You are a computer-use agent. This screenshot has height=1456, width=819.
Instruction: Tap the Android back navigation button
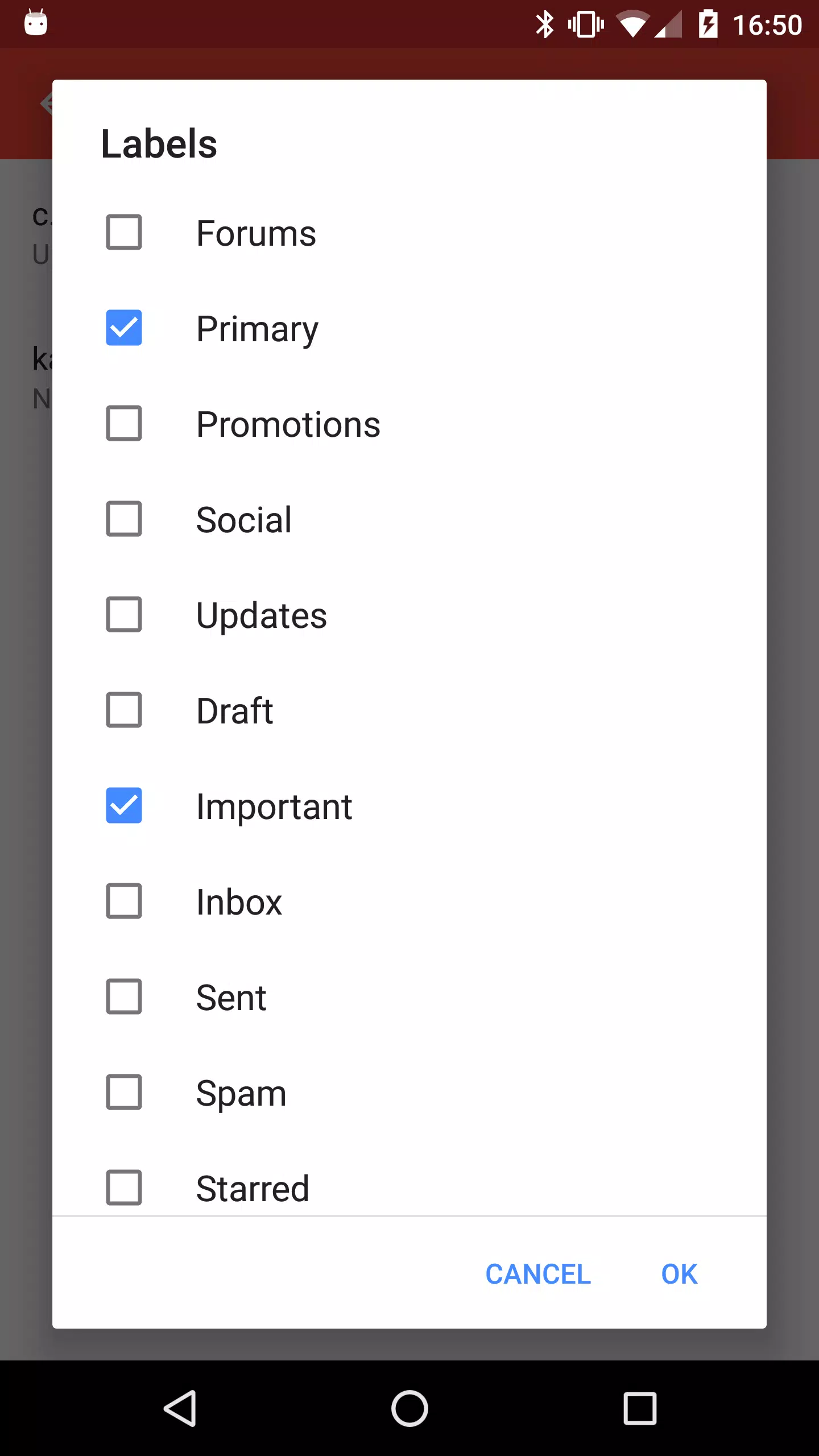pos(180,1408)
